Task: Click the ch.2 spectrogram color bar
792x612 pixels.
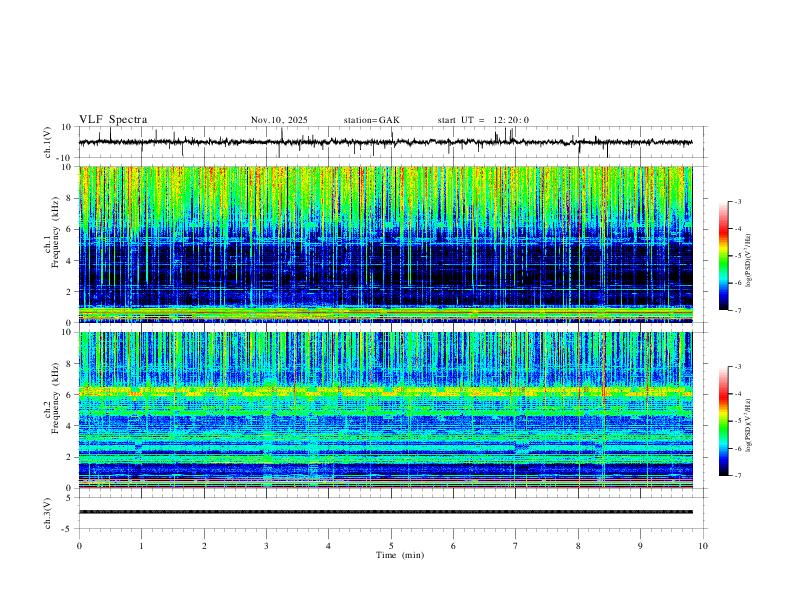Action: pyautogui.click(x=723, y=421)
